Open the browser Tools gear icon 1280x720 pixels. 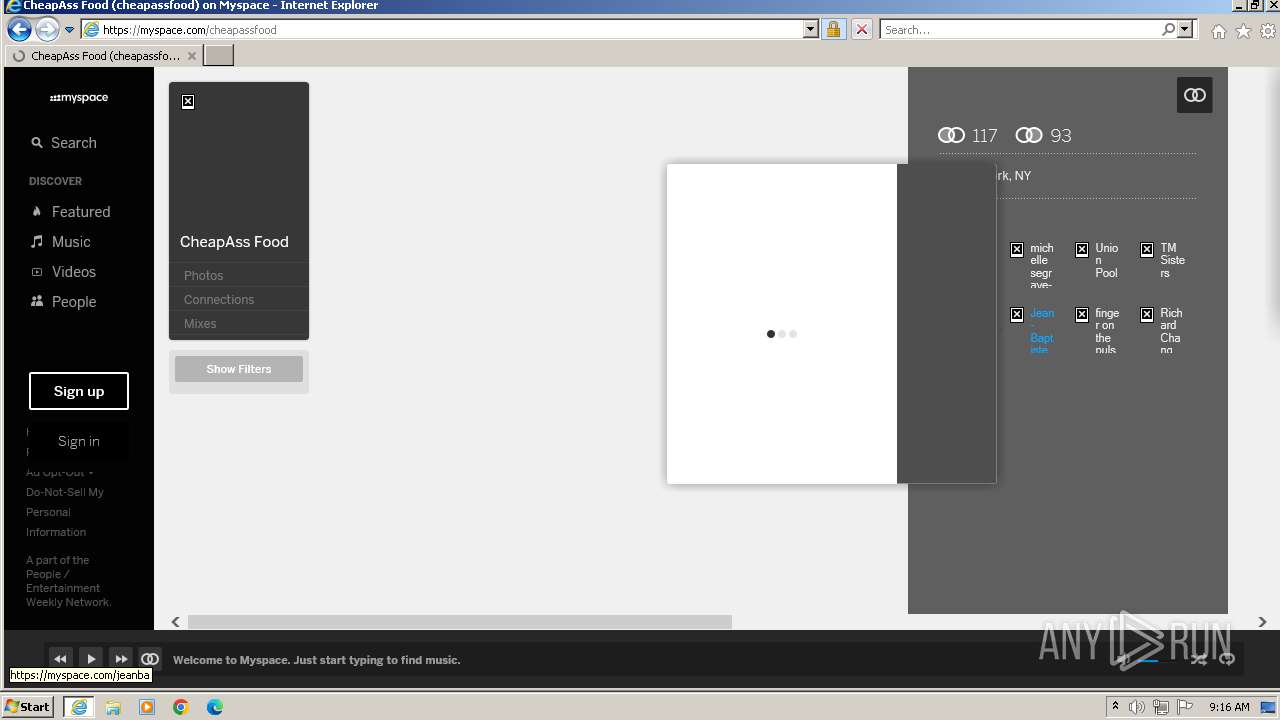pos(1269,31)
